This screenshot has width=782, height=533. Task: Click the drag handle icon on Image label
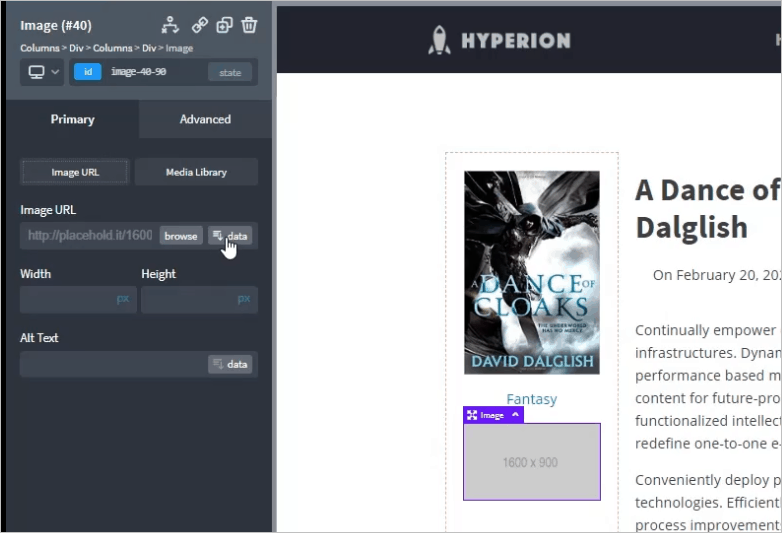coord(471,415)
